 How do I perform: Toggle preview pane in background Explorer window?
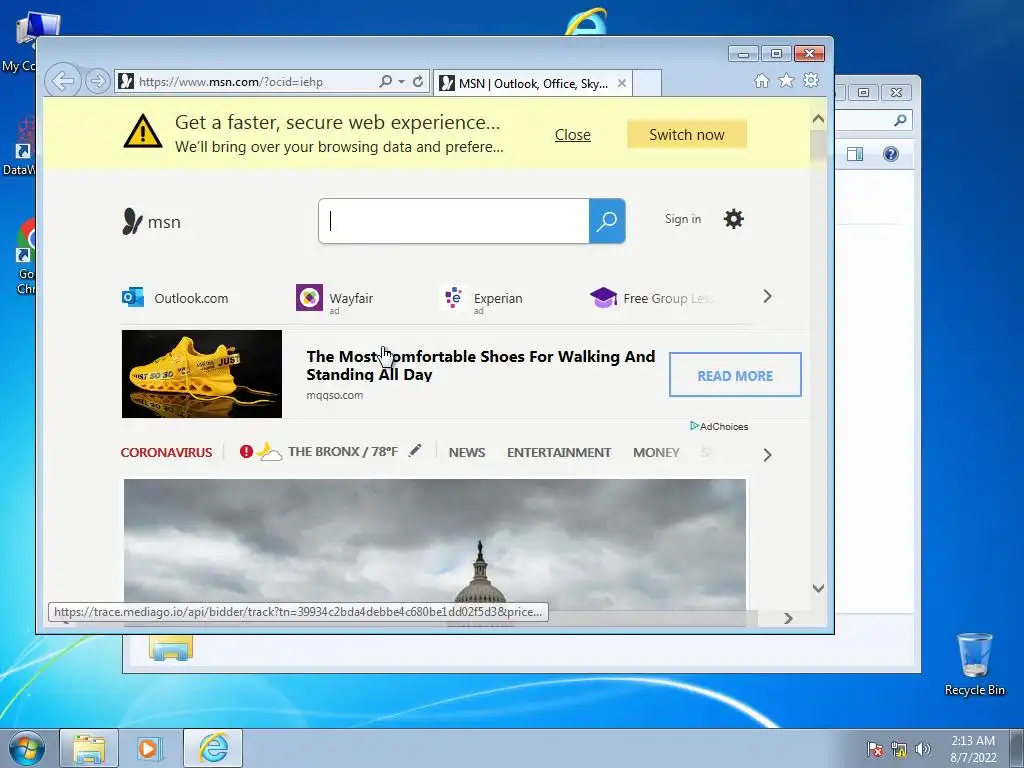855,154
